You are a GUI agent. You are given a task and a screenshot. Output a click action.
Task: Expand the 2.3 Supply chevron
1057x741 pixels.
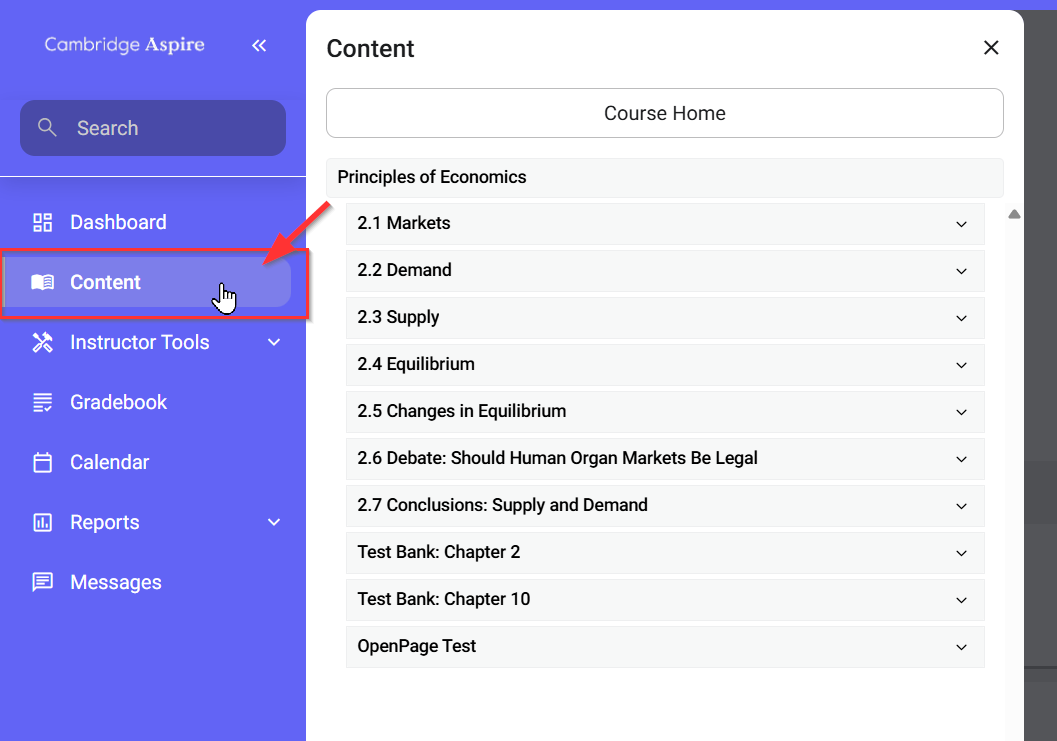point(961,318)
